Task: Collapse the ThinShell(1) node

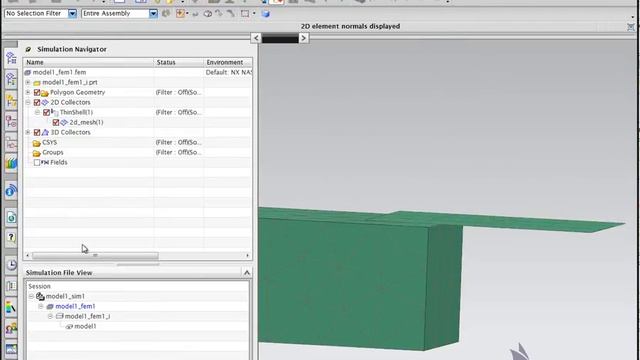Action: point(37,112)
